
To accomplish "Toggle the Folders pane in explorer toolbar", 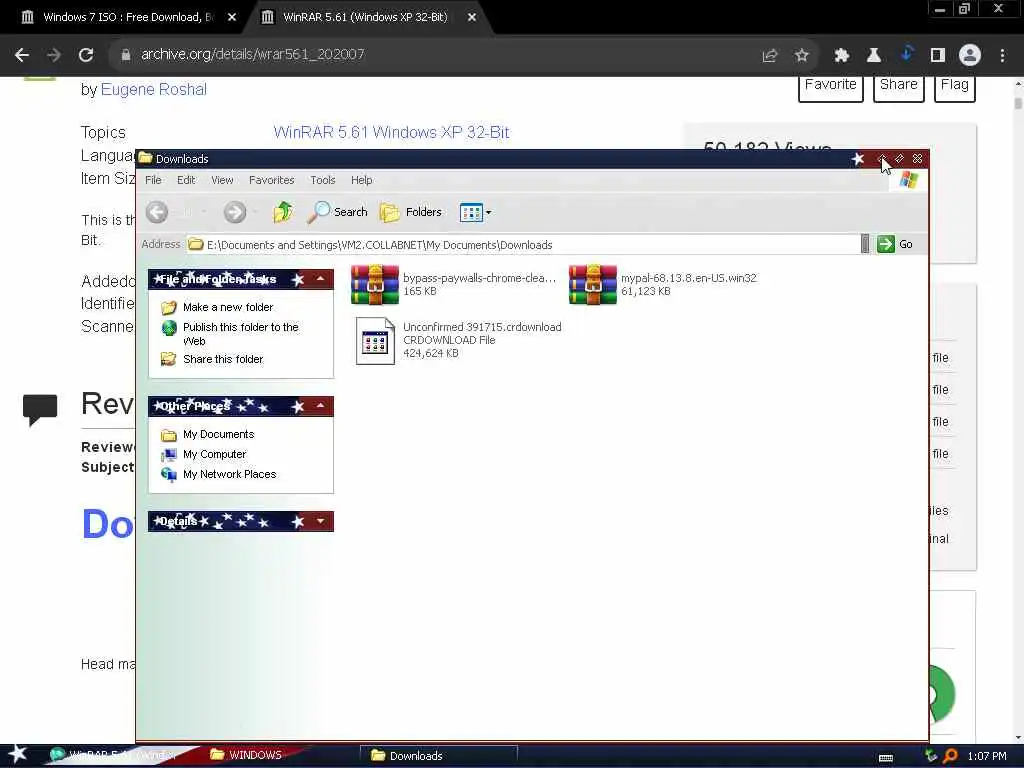I will pyautogui.click(x=411, y=212).
